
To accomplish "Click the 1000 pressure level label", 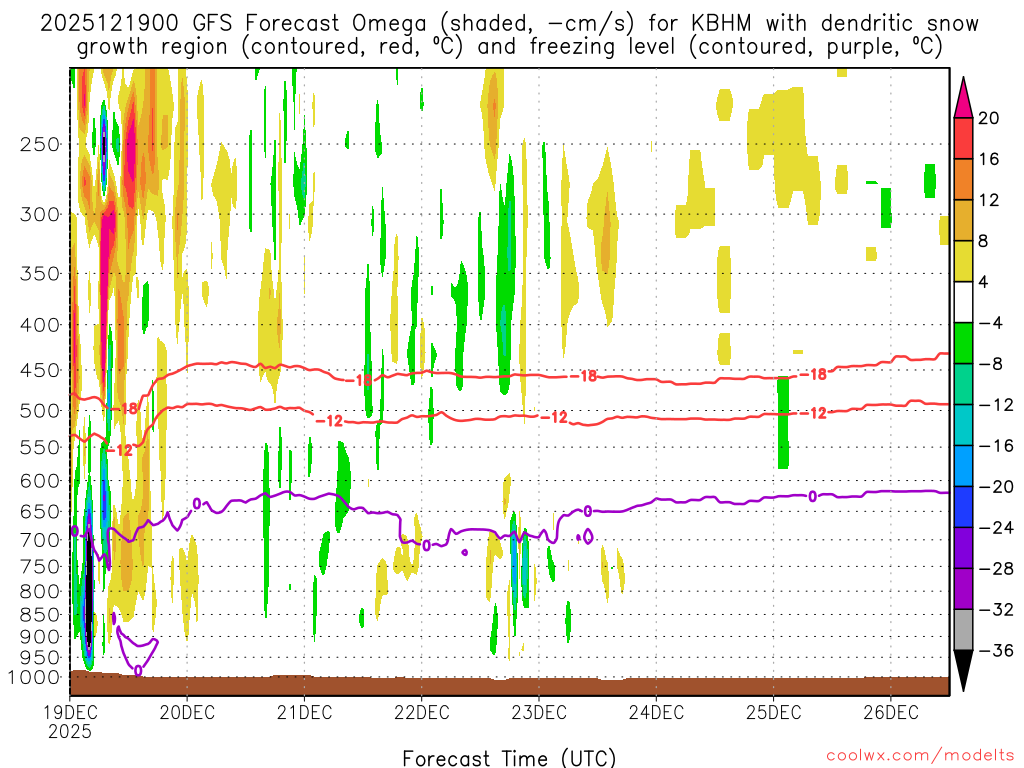I will (x=34, y=677).
